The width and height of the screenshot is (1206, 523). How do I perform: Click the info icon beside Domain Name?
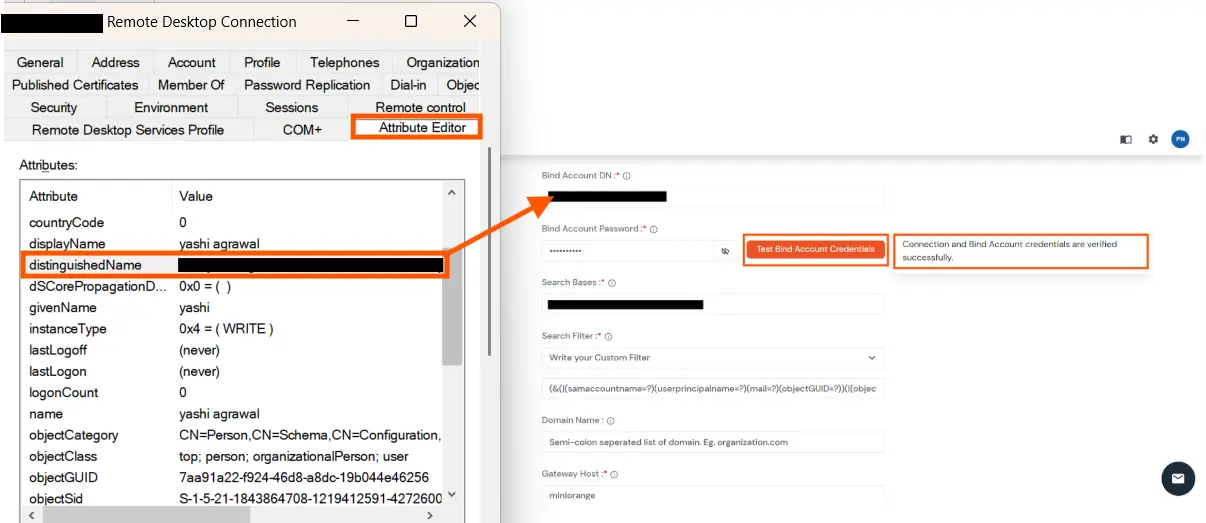610,421
